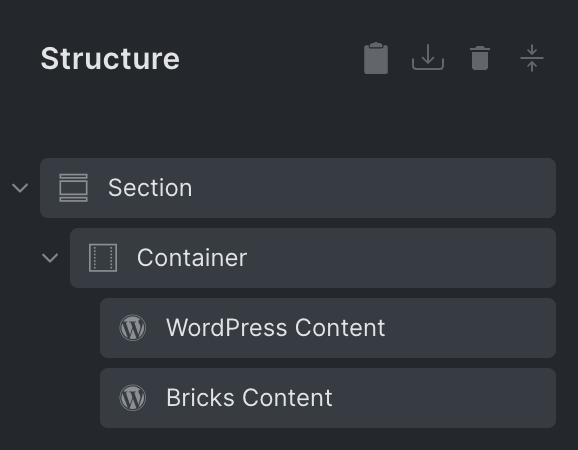Click empty space in Bricks Content row
This screenshot has width=578, height=450.
coord(442,398)
